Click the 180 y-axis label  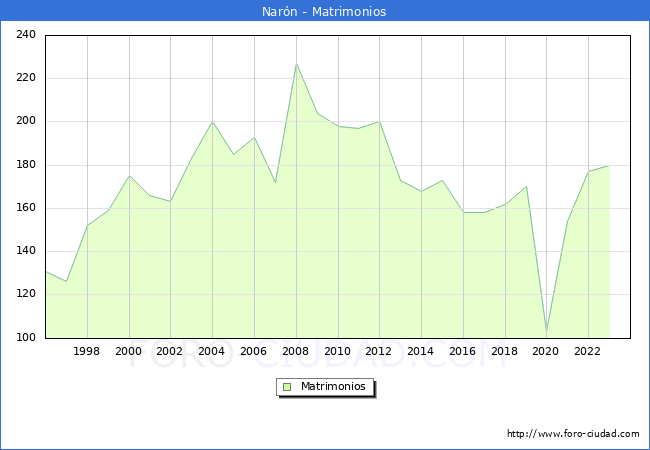point(26,165)
